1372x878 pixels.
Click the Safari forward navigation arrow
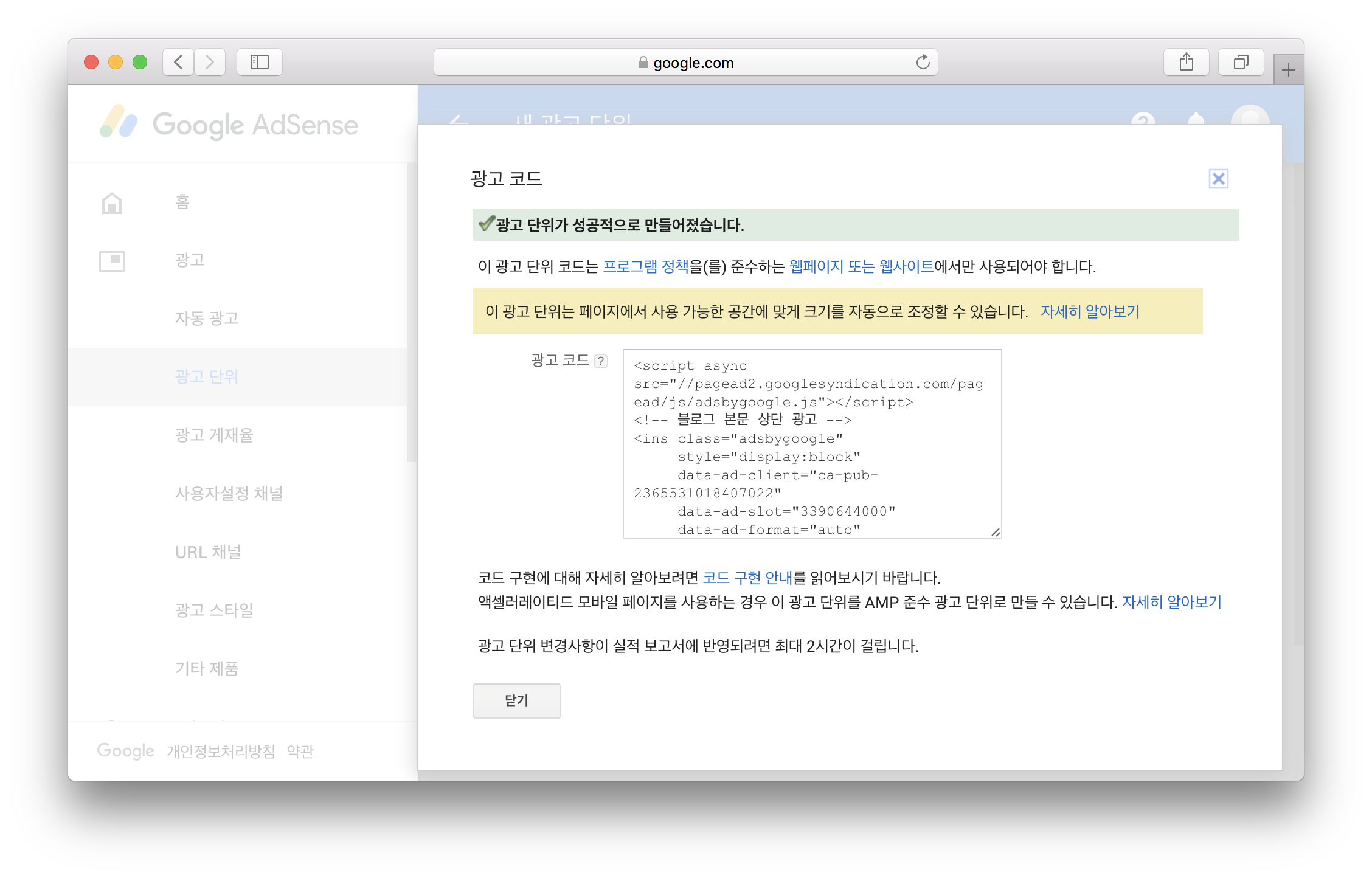[210, 62]
